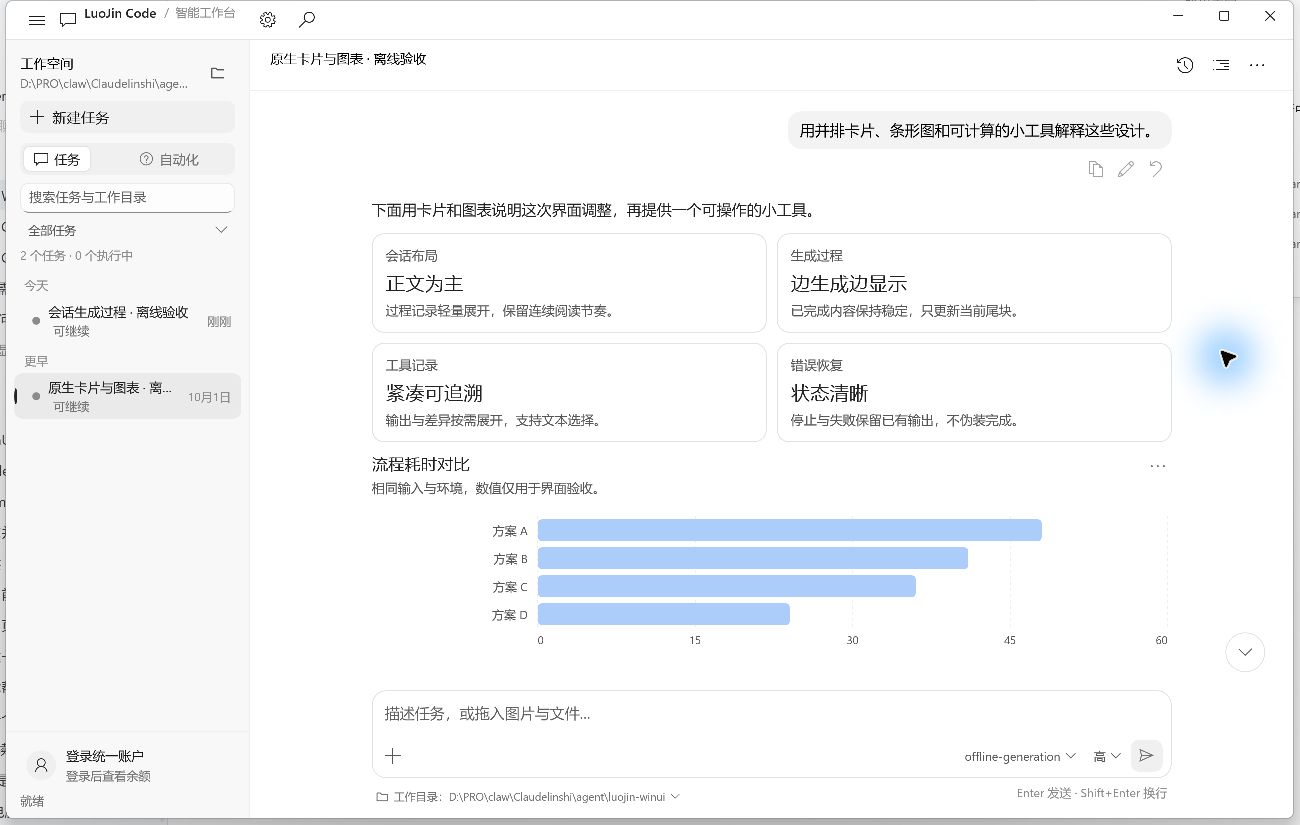Copy the user message with the copy icon

click(x=1096, y=169)
